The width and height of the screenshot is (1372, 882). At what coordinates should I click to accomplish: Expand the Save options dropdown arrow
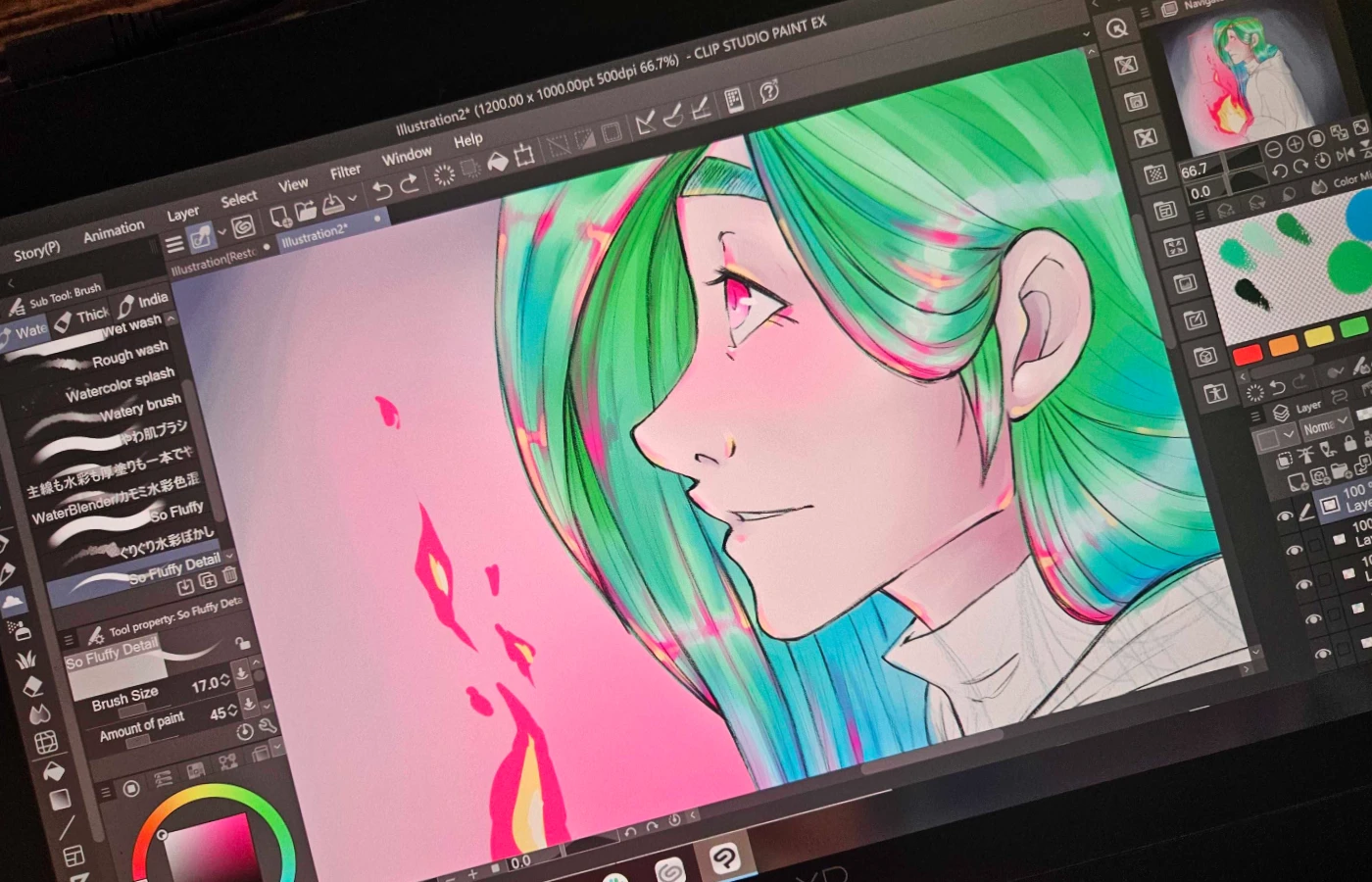352,198
